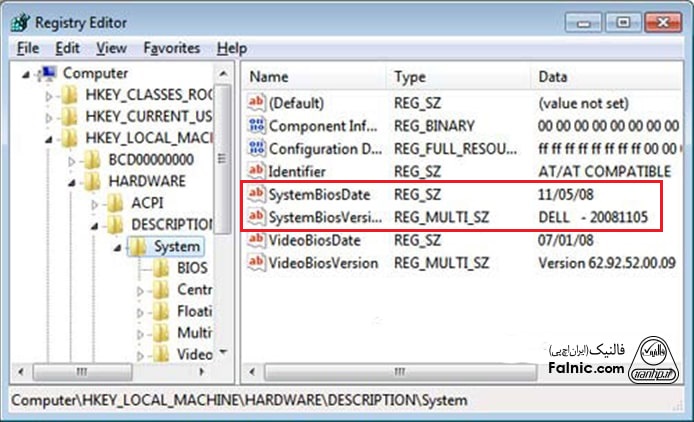Select the BIOS subkey folder

click(x=192, y=268)
